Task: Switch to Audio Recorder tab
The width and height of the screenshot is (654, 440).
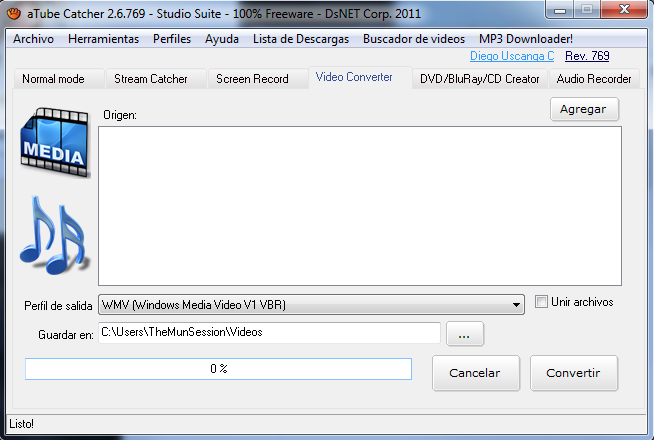Action: (594, 79)
